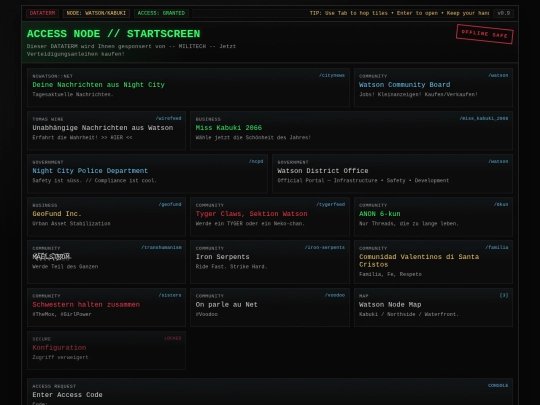Viewport: 540px width, 405px height.
Task: Open the glitched /transhumanism community tile
Action: pyautogui.click(x=106, y=262)
